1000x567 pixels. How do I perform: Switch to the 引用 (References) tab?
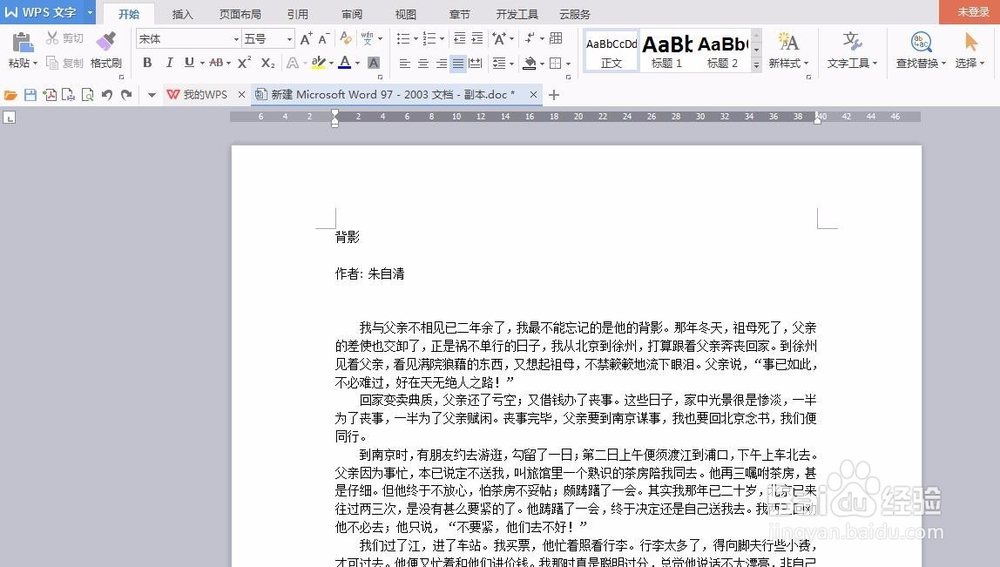[x=297, y=14]
